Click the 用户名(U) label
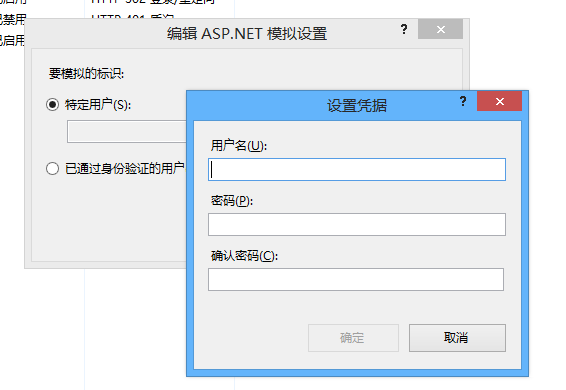566x390 pixels. [239, 146]
